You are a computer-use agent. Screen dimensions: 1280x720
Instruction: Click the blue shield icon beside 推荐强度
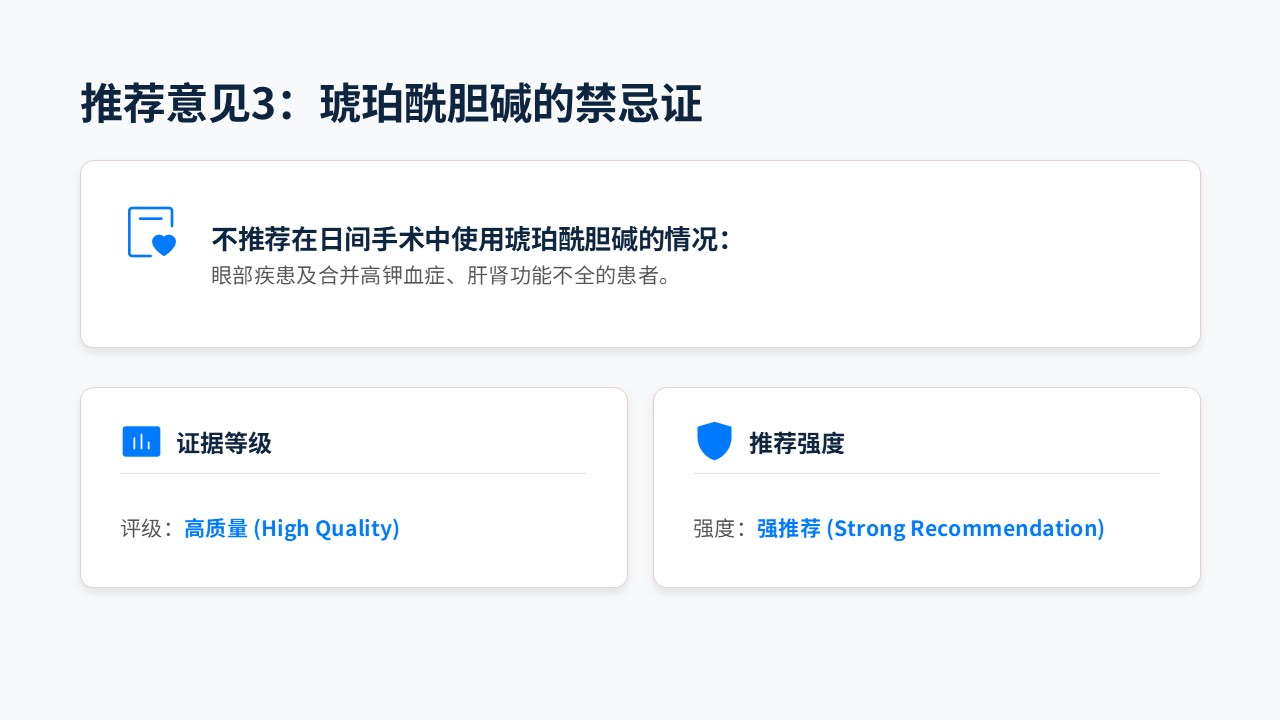[x=714, y=441]
